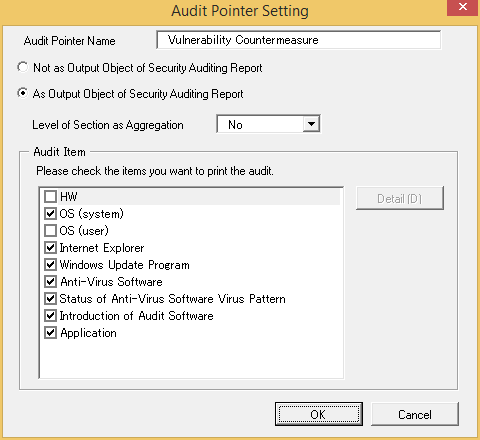Enable the OS (user) checkbox

[50, 231]
